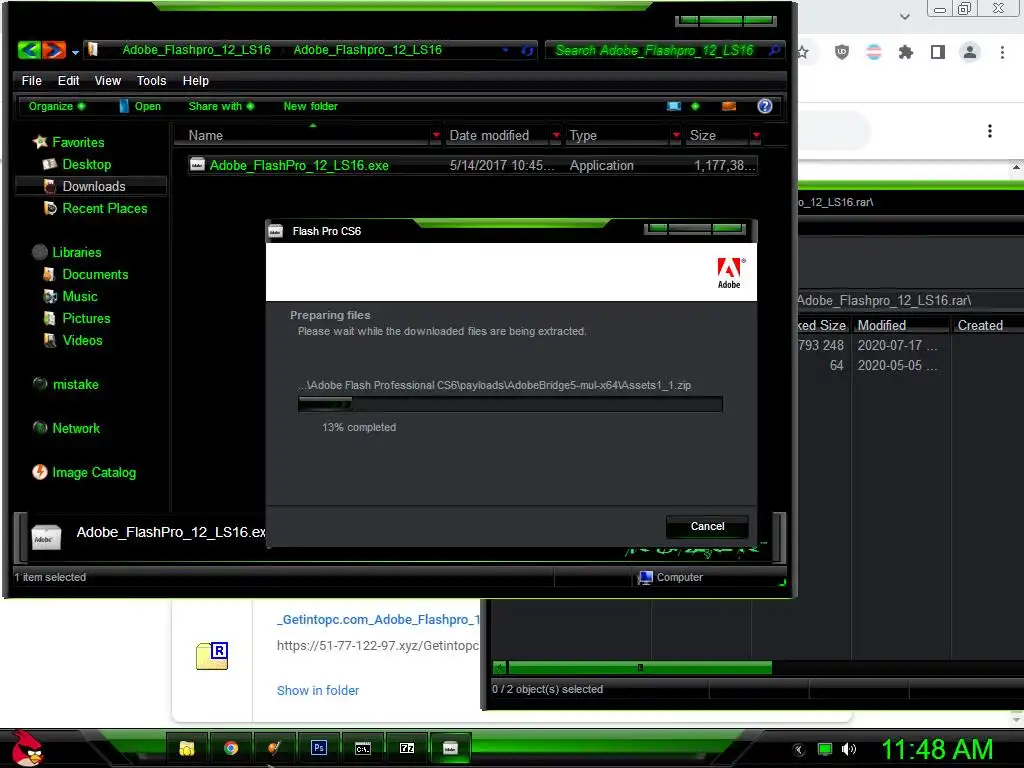Image resolution: width=1024 pixels, height=768 pixels.
Task: Open the Help menu
Action: coord(195,80)
